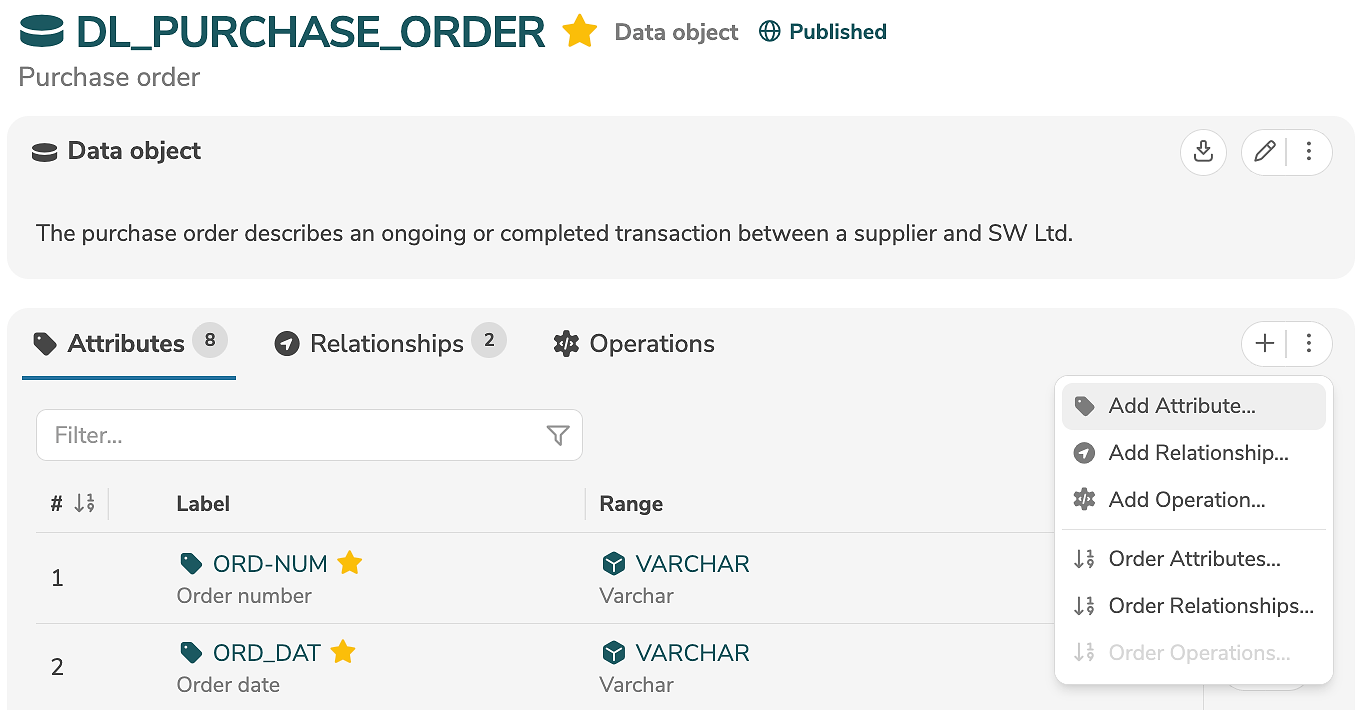The height and width of the screenshot is (710, 1362).
Task: Click the pencil edit icon
Action: point(1265,152)
